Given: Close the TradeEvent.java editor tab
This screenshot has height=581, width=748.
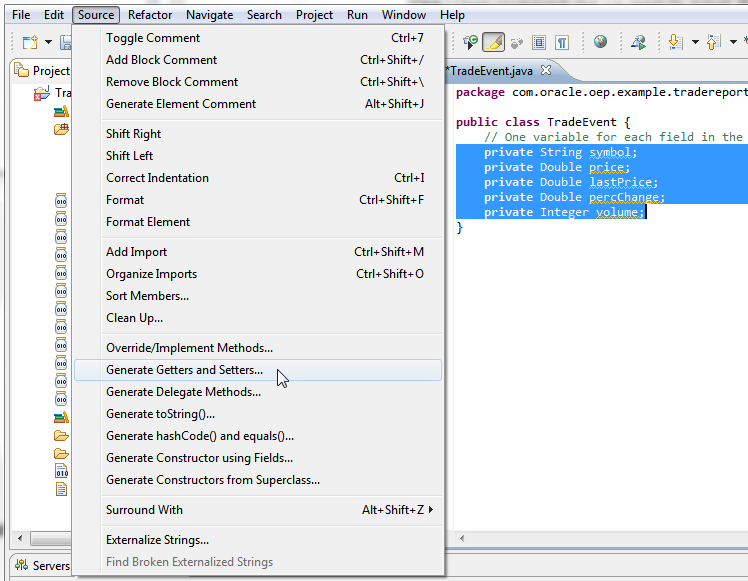Looking at the screenshot, I should coord(546,71).
